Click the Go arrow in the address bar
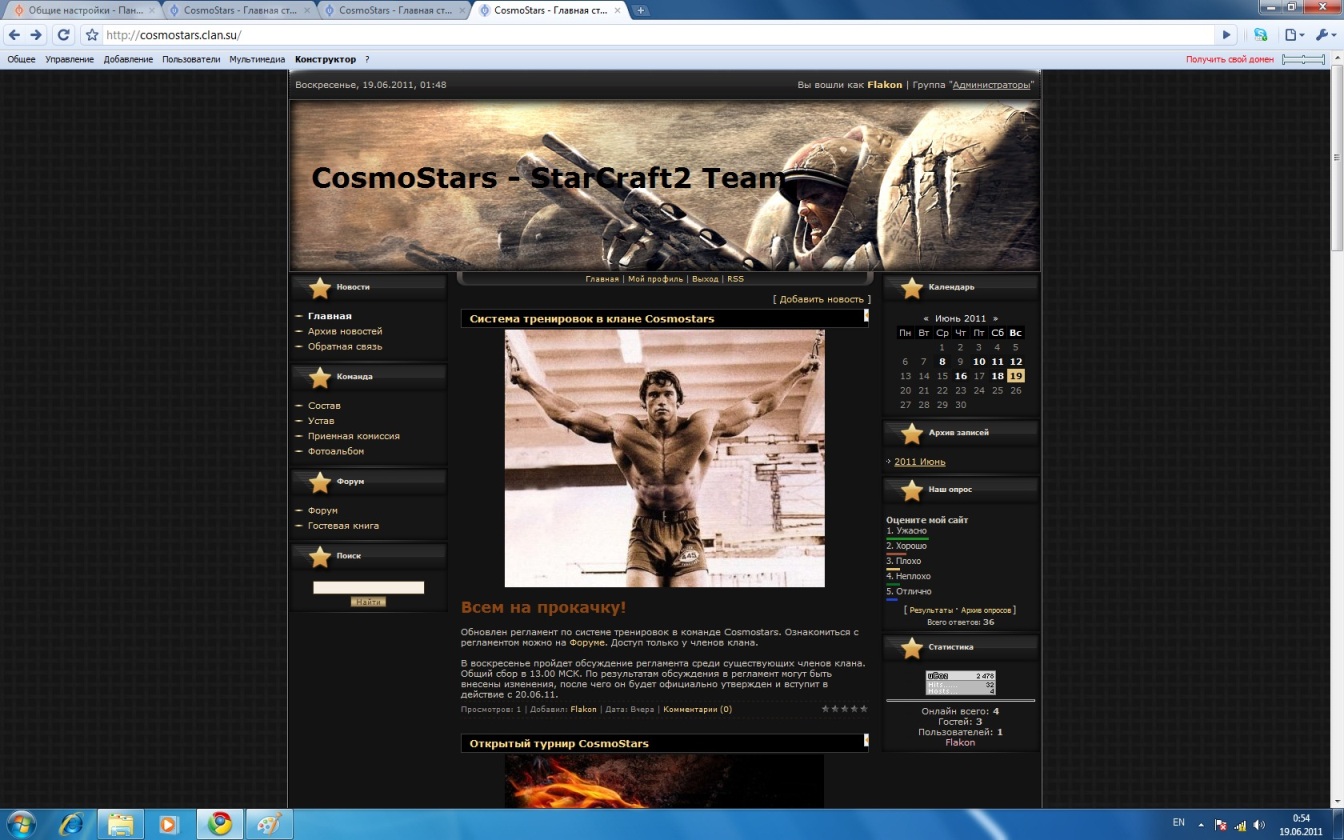The height and width of the screenshot is (840, 1344). [1226, 35]
